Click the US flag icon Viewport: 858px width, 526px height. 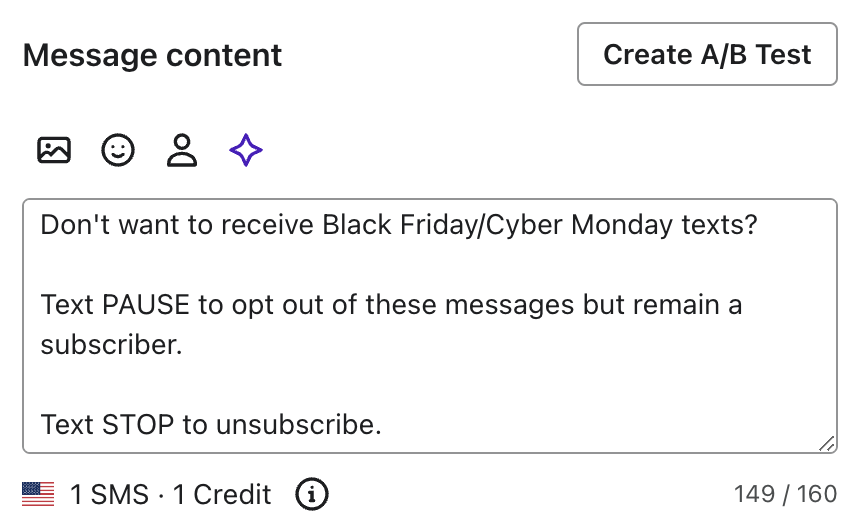click(x=38, y=493)
